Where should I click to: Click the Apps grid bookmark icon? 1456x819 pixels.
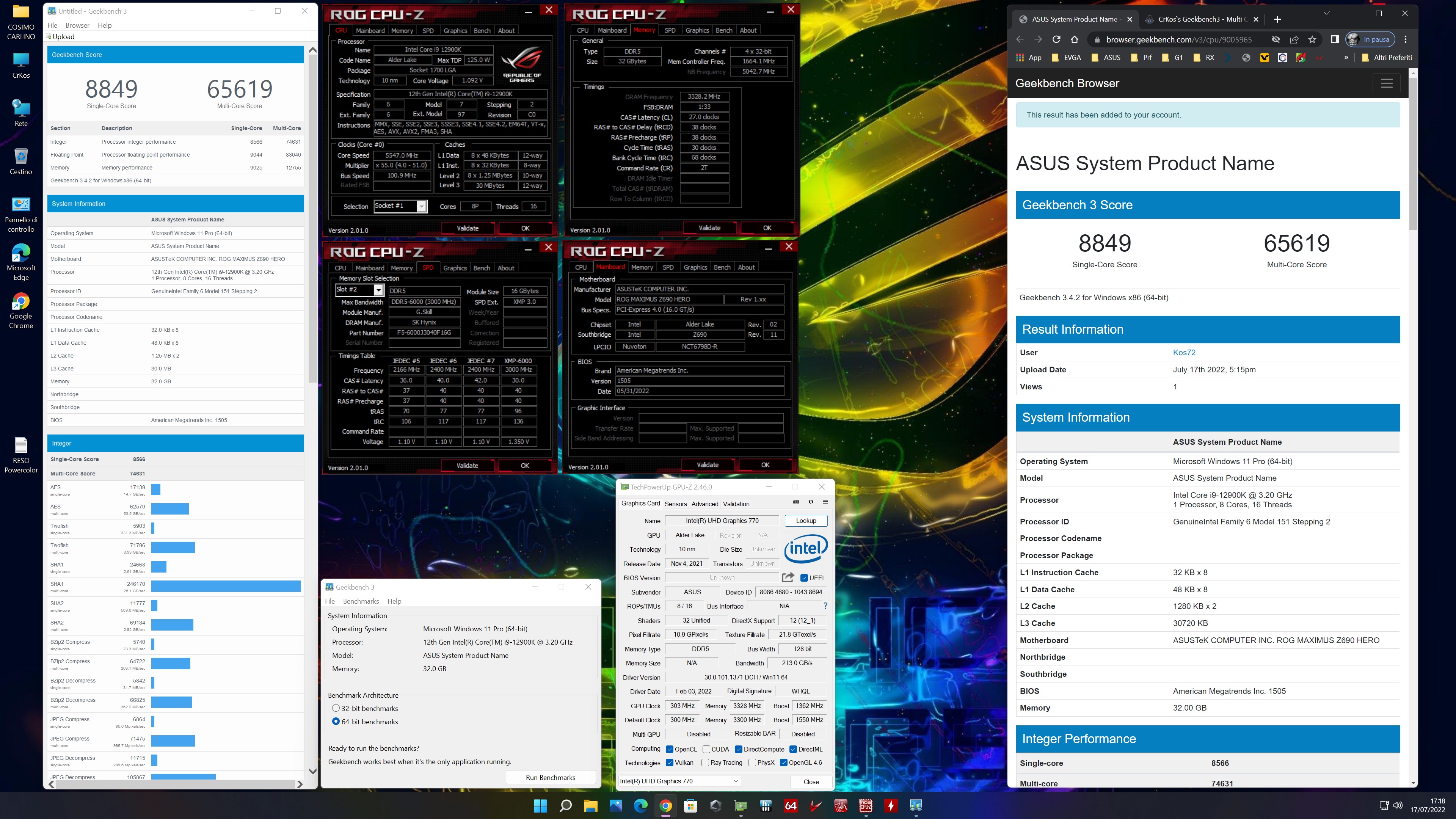pyautogui.click(x=1020, y=58)
